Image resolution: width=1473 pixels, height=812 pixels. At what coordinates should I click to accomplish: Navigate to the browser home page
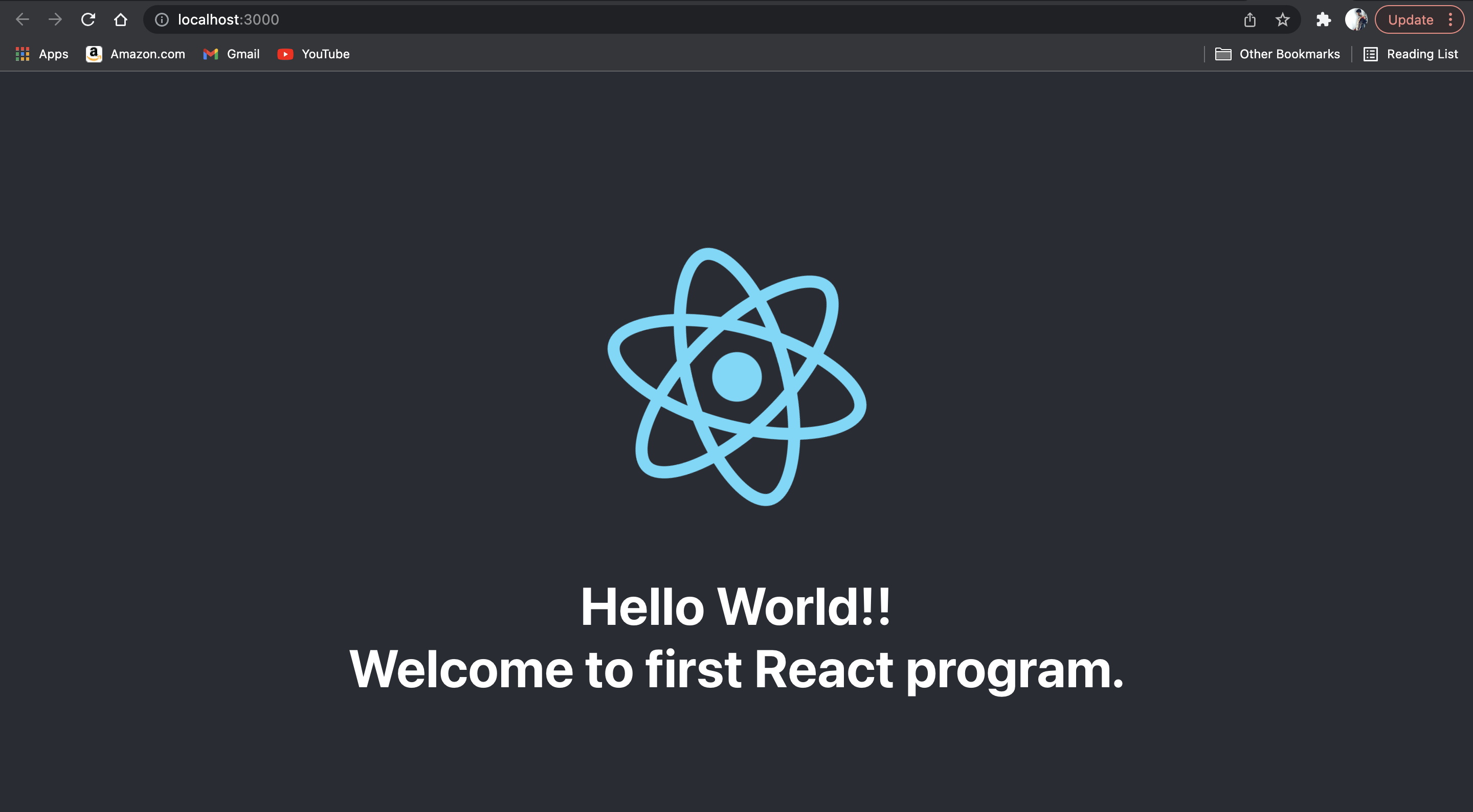click(120, 19)
